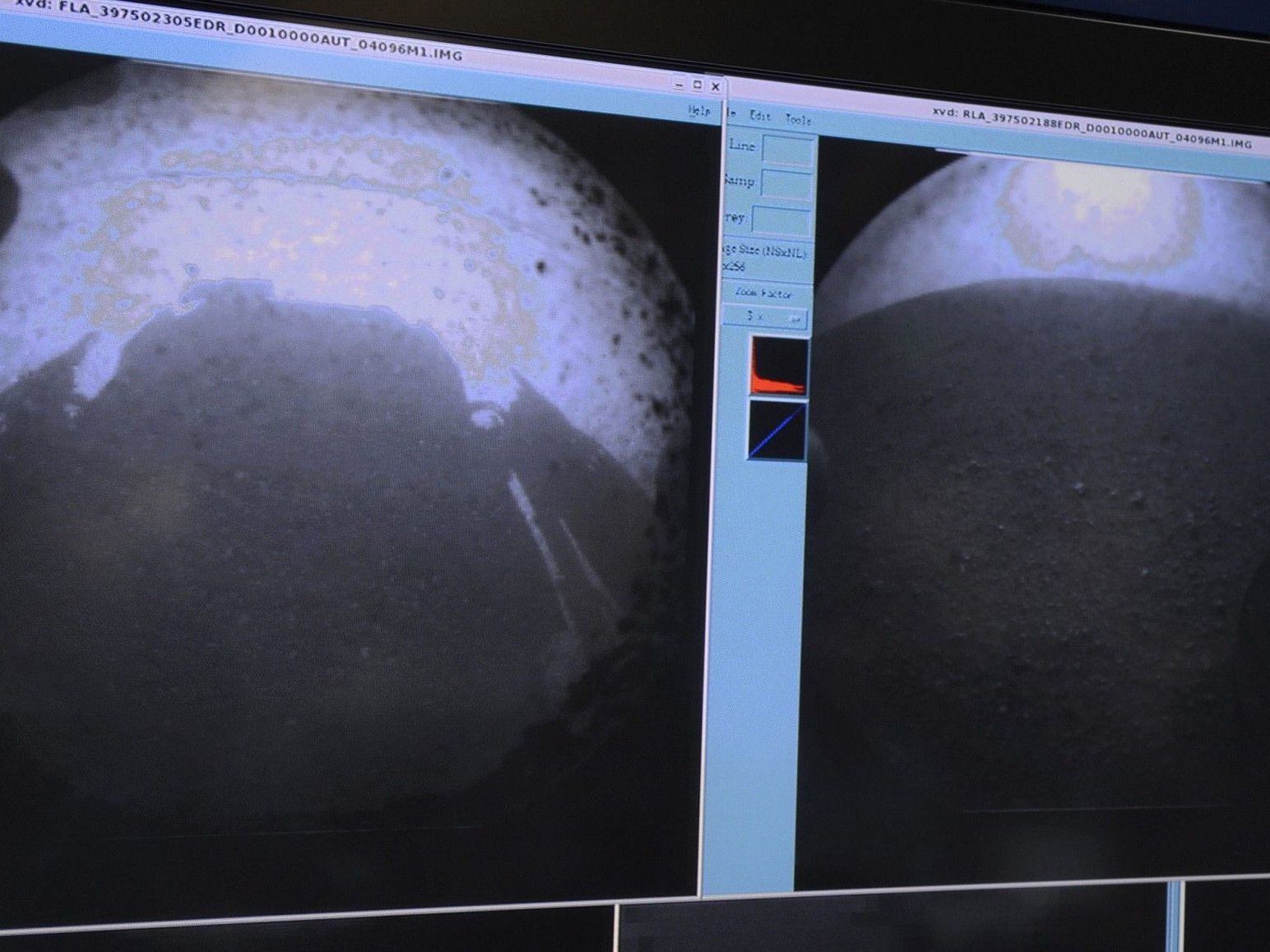Click the small indicator on zoom selector
The height and width of the screenshot is (952, 1270).
point(795,320)
